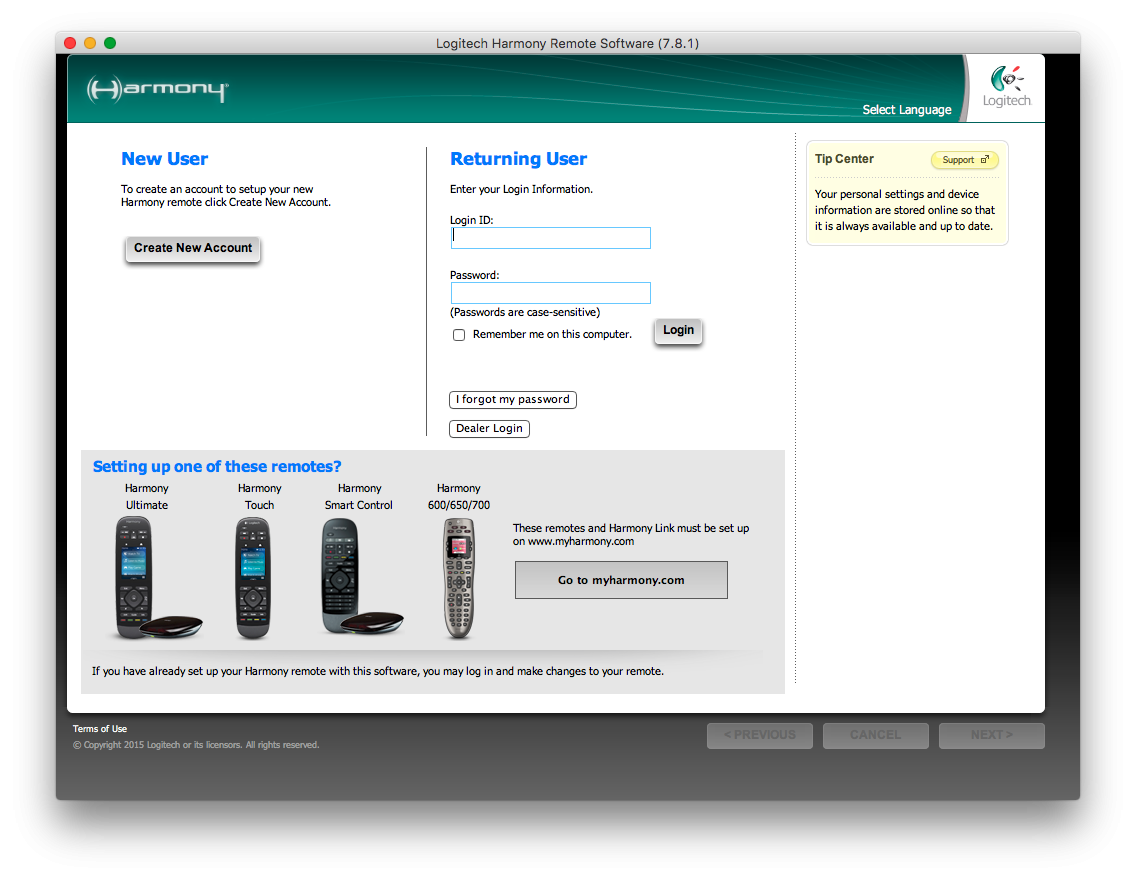The height and width of the screenshot is (880, 1136).
Task: Focus the Login ID field
Action: [551, 238]
